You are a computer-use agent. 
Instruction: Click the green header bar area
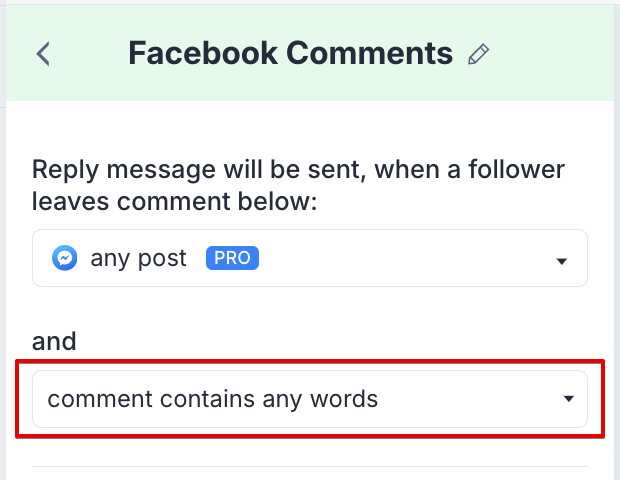pos(310,53)
